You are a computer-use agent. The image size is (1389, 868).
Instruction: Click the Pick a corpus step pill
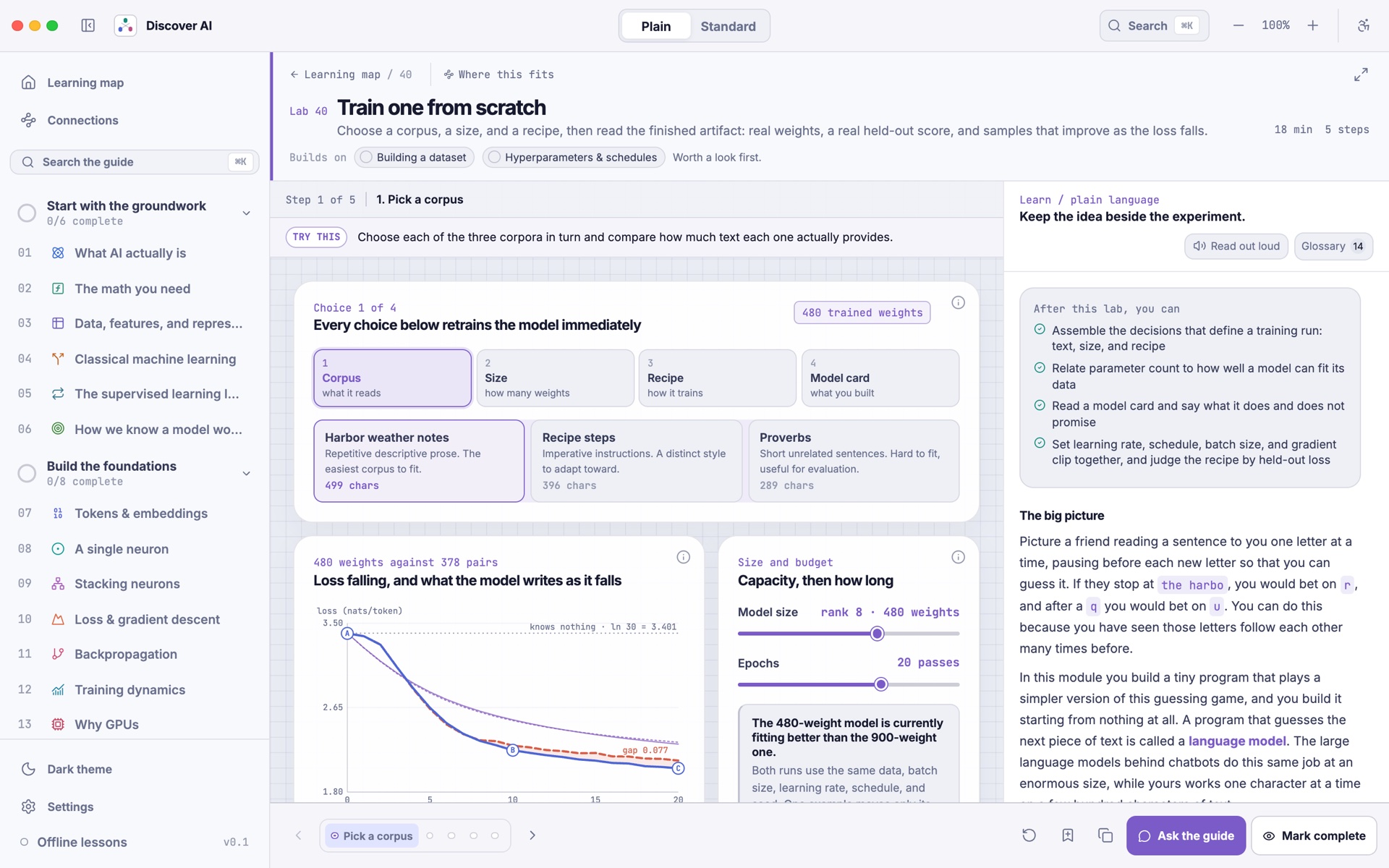372,835
